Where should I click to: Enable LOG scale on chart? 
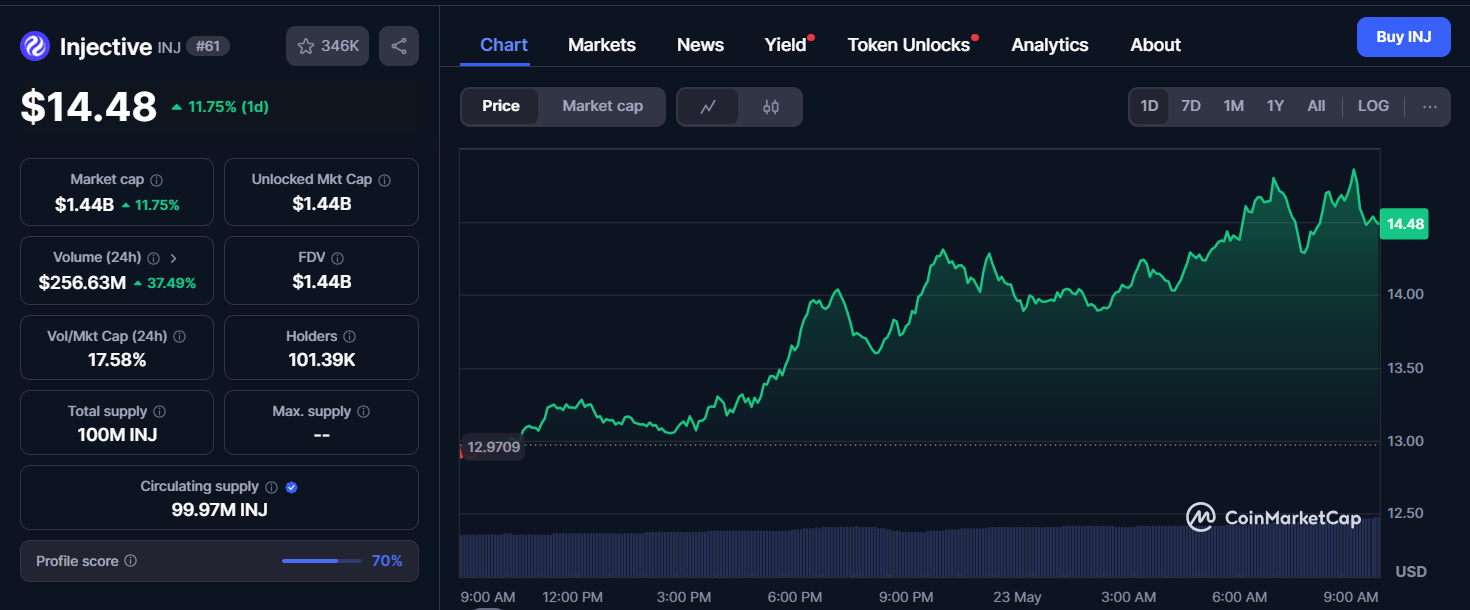[x=1373, y=106]
